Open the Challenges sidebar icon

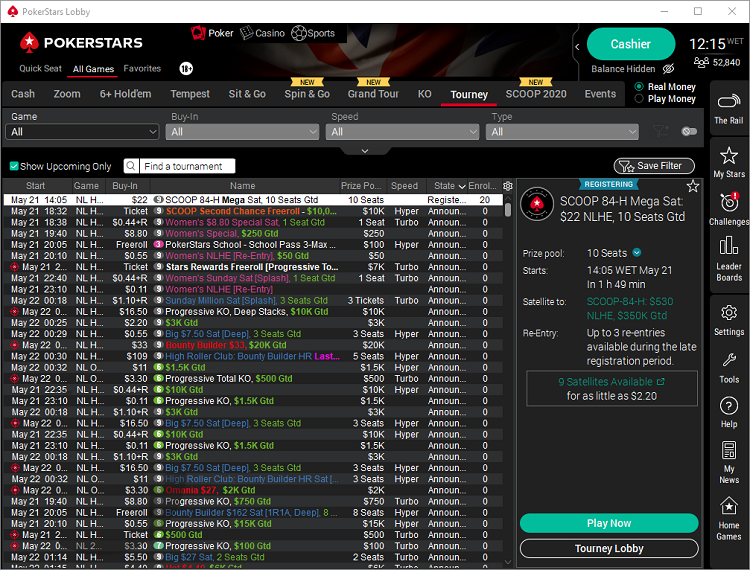[728, 208]
